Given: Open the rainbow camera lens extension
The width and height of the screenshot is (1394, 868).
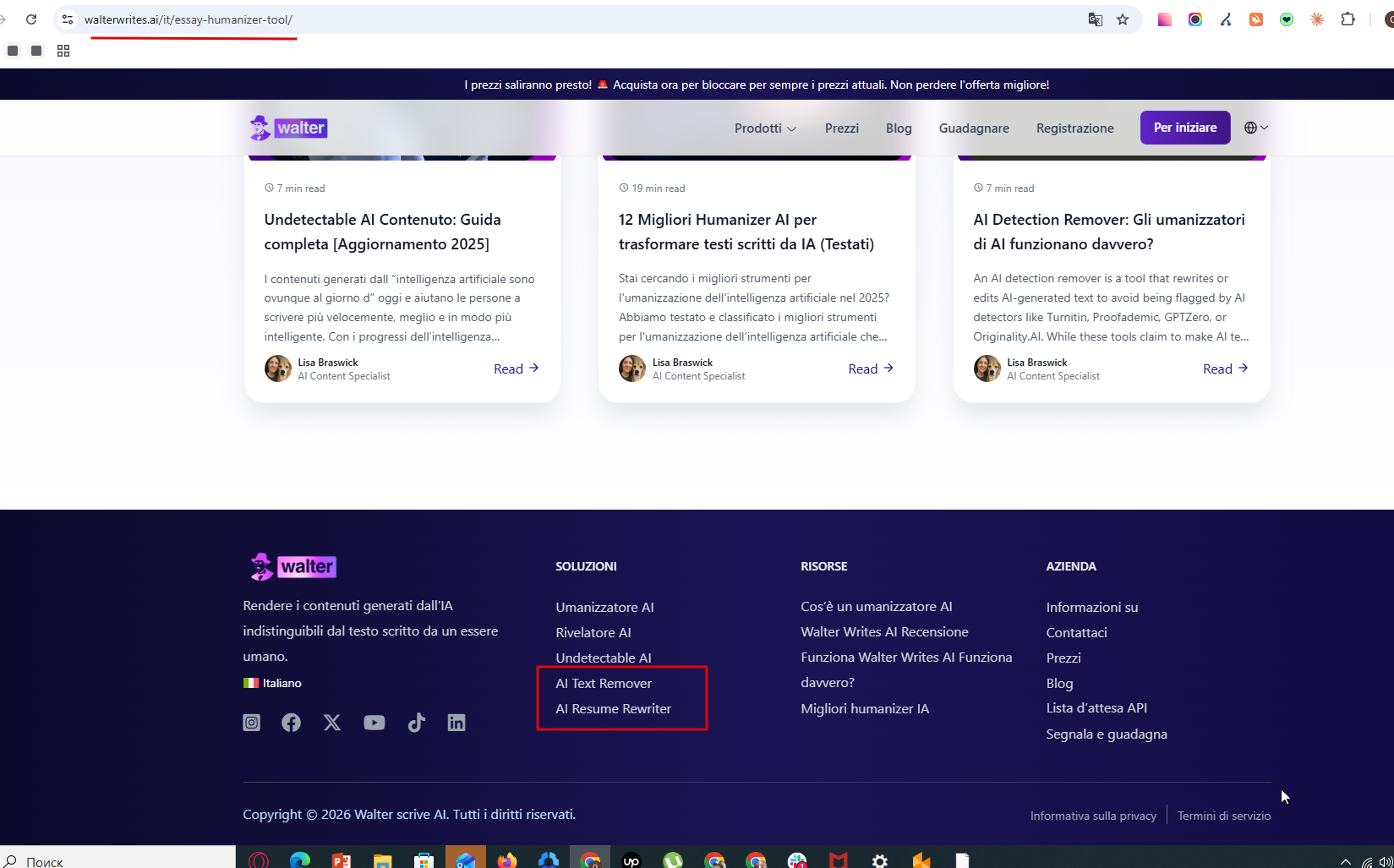Looking at the screenshot, I should (1195, 19).
